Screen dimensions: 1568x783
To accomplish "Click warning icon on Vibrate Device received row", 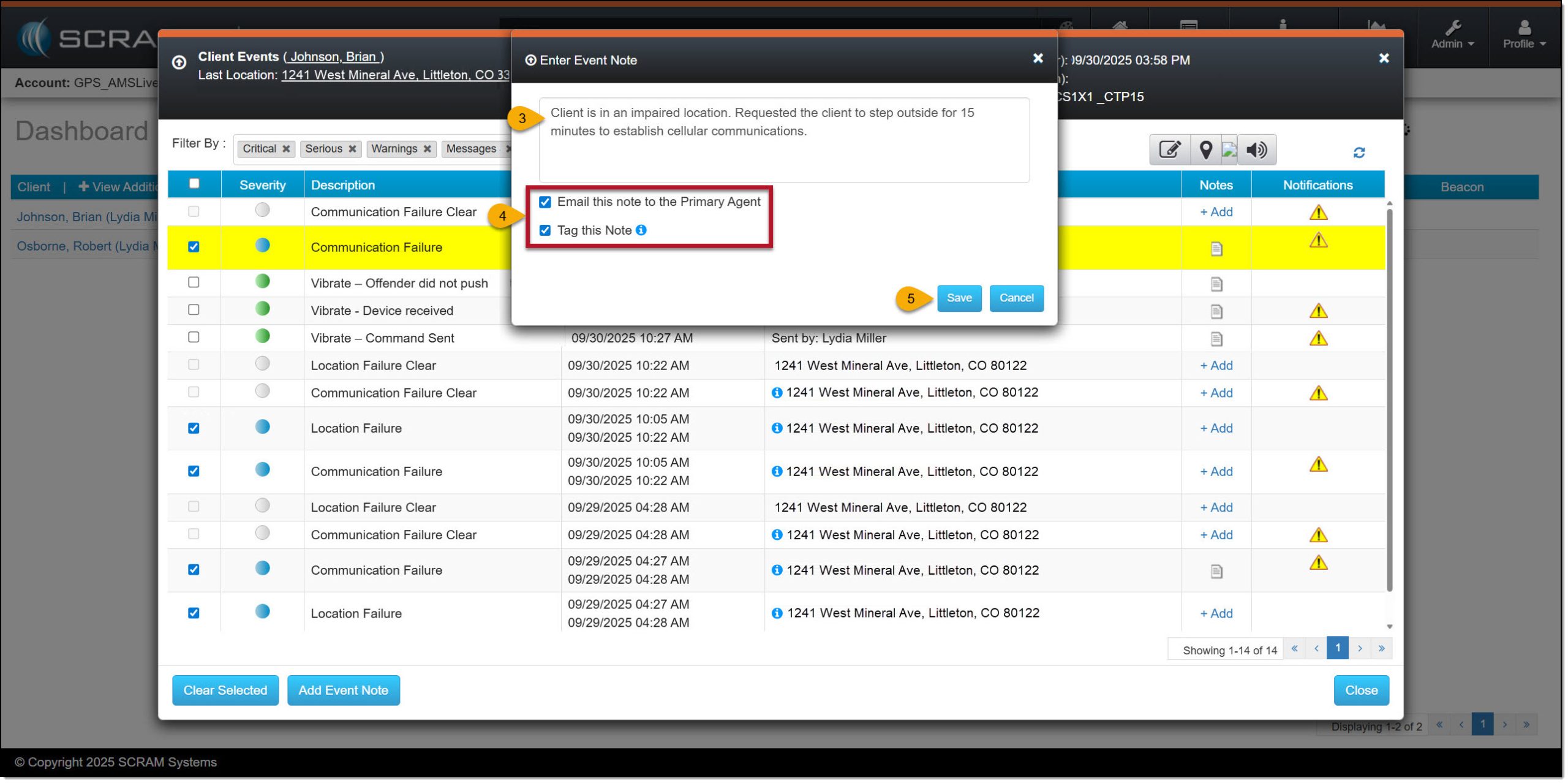I will coord(1318,311).
